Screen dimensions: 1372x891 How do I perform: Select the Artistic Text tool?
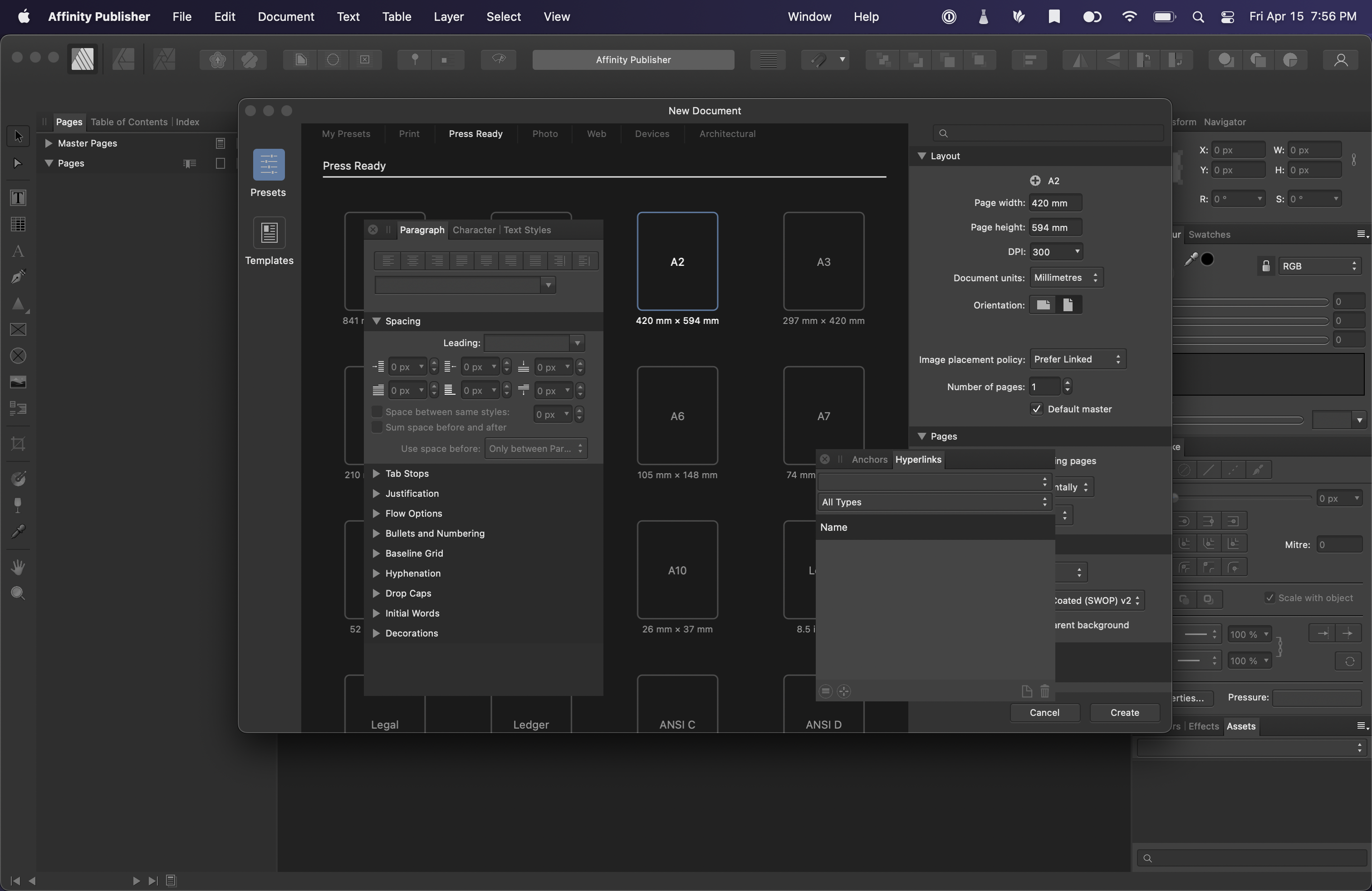[18, 251]
